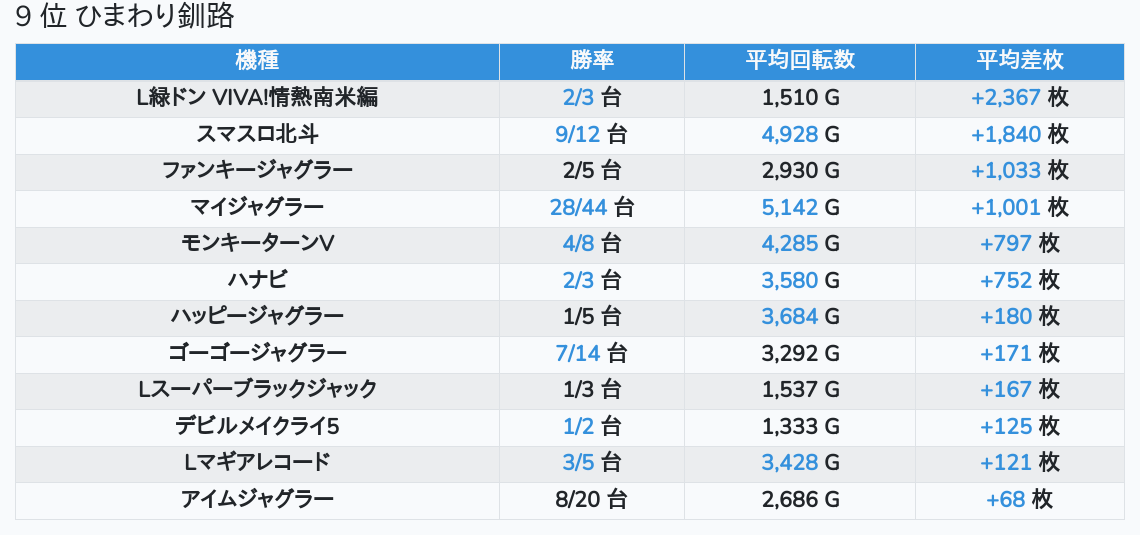Click the ハナビ machine name
The width and height of the screenshot is (1140, 535).
click(x=257, y=280)
